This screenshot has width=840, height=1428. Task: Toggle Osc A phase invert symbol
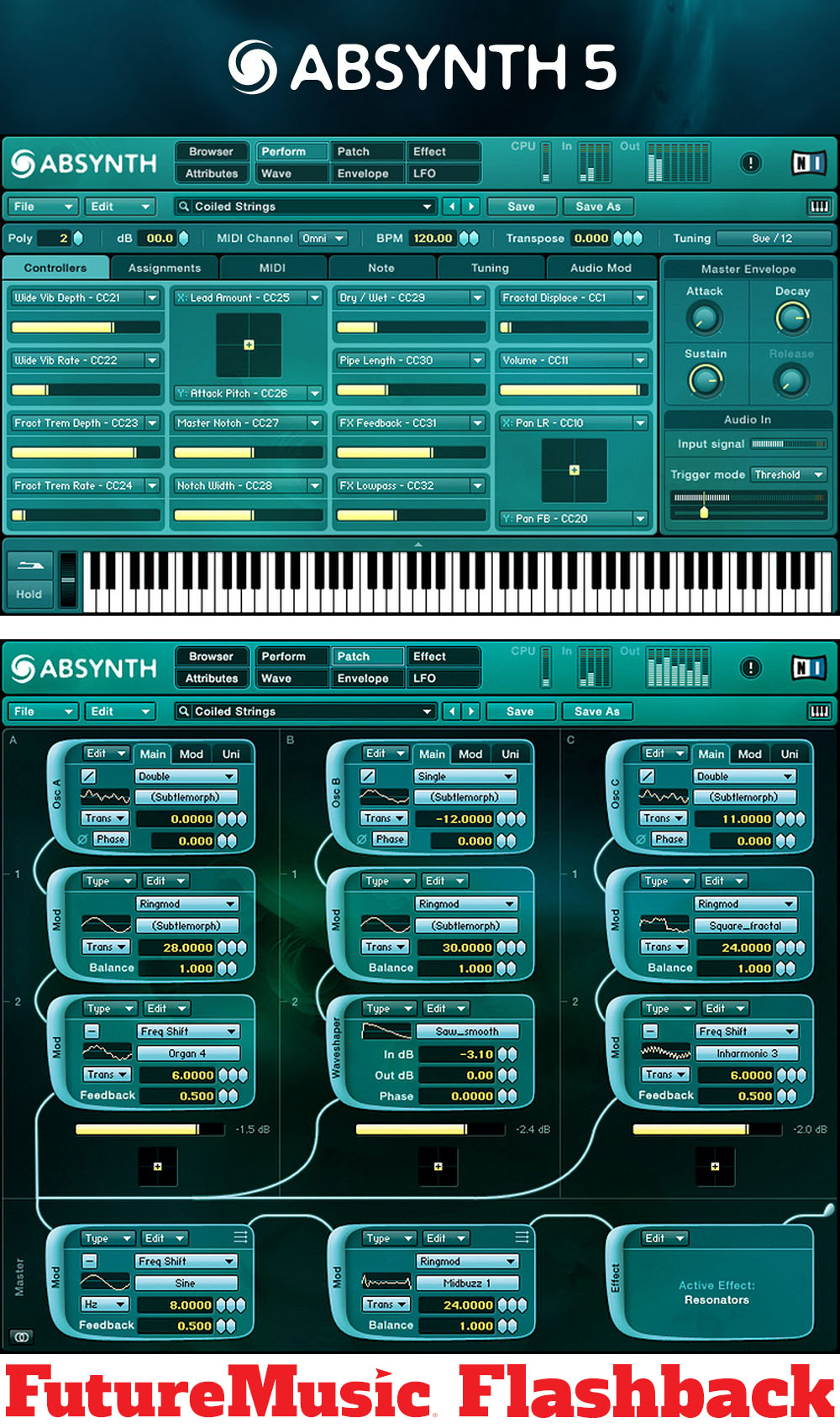82,839
